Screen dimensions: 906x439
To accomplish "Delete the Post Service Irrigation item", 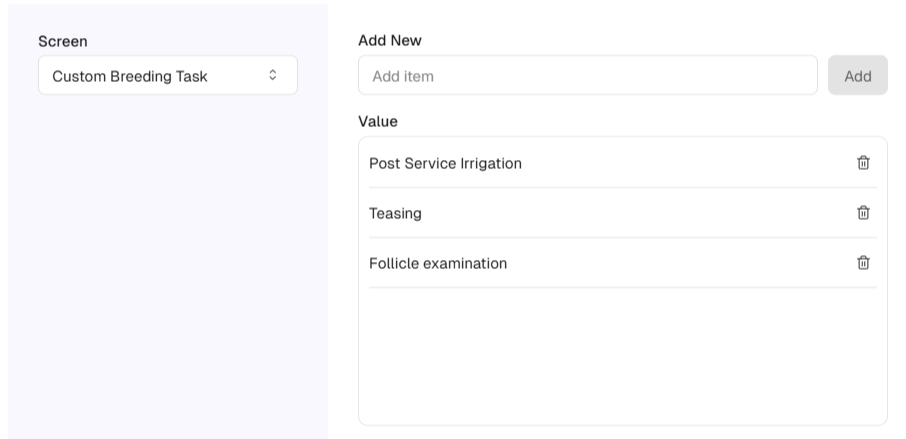I will pos(863,163).
